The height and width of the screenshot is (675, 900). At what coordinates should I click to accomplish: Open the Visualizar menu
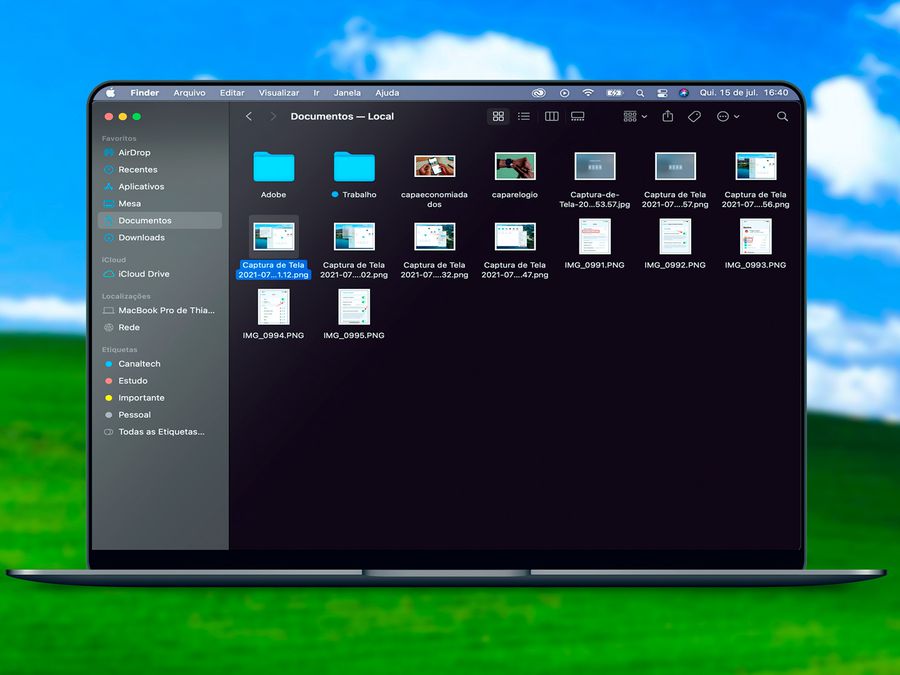pos(279,93)
